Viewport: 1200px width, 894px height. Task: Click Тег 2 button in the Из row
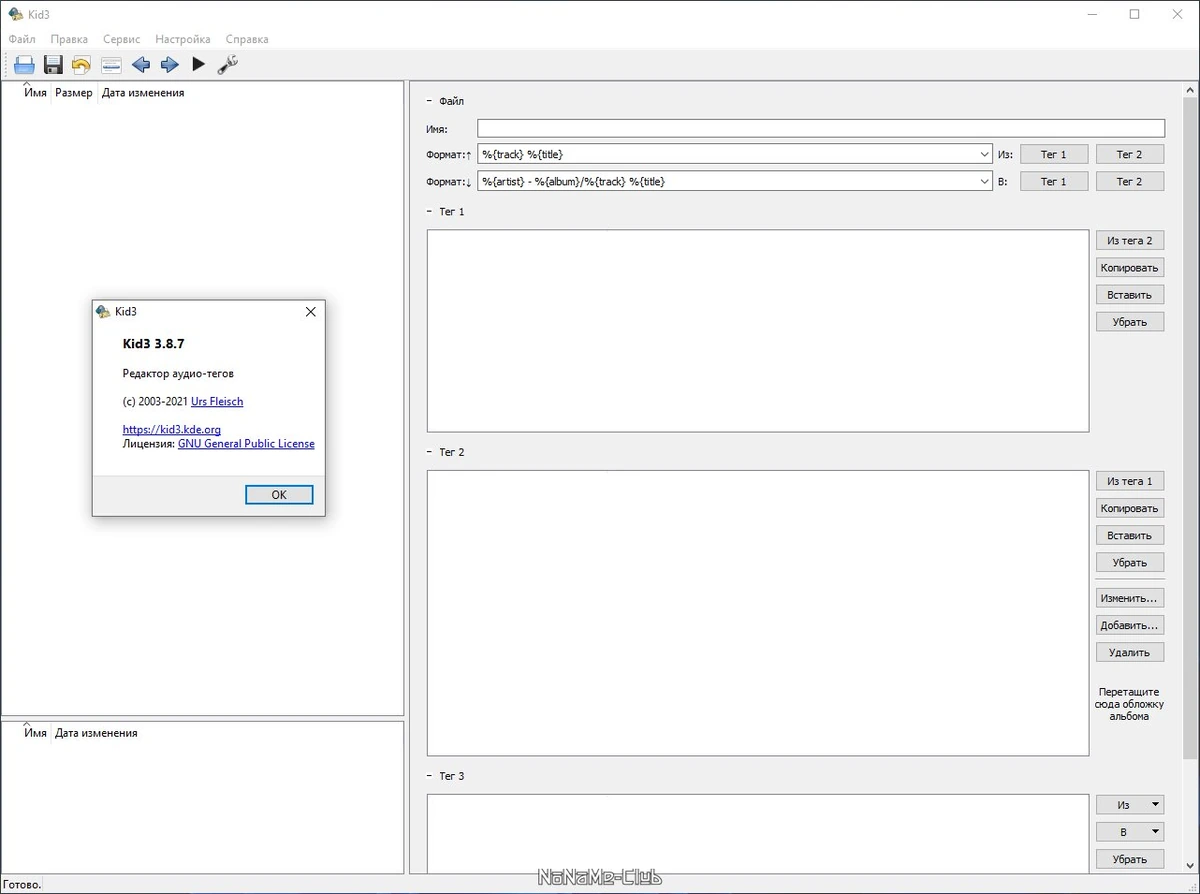(1130, 154)
